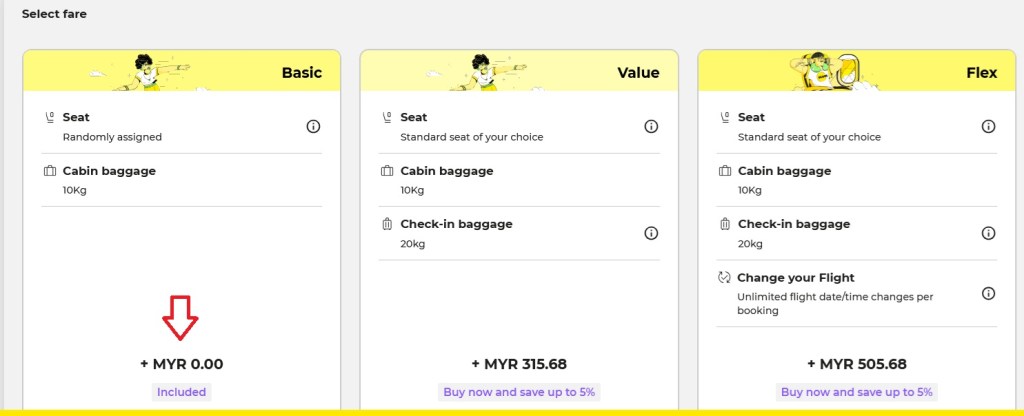Click the Included badge under Basic
Screen dimensions: 1024x416
click(x=182, y=392)
